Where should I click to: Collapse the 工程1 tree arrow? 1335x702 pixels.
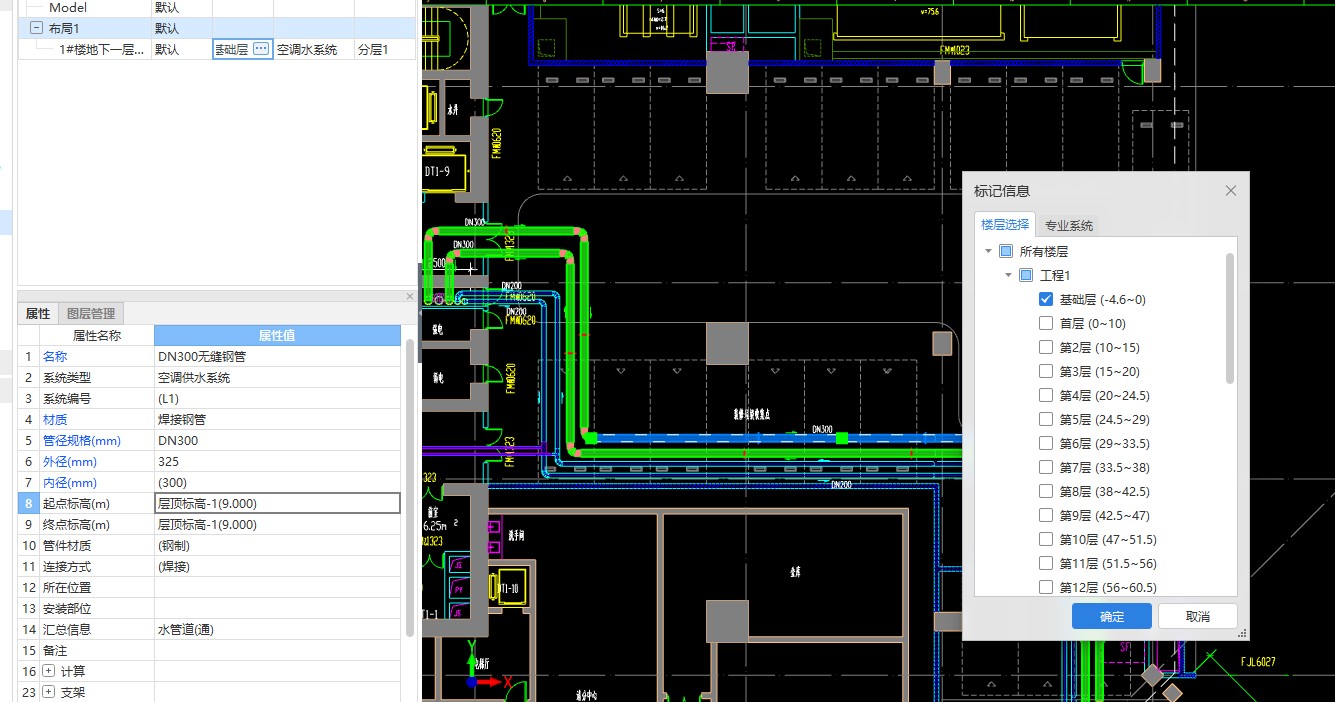click(1008, 276)
